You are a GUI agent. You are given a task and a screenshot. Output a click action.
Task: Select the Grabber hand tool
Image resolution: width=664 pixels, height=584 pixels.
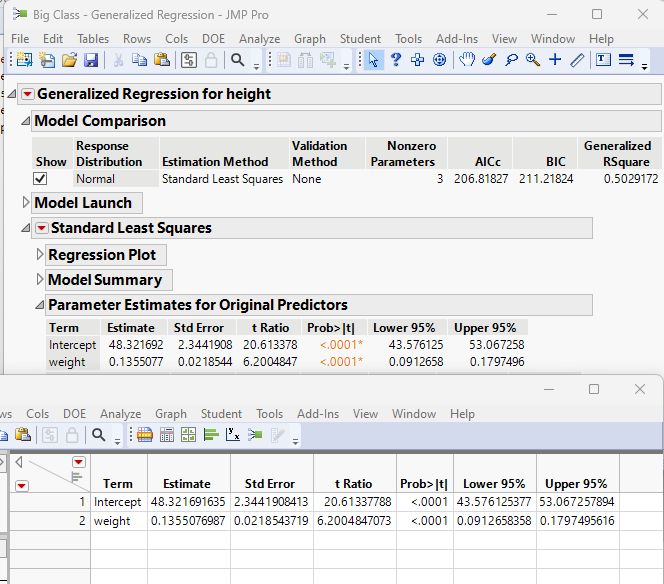(467, 60)
